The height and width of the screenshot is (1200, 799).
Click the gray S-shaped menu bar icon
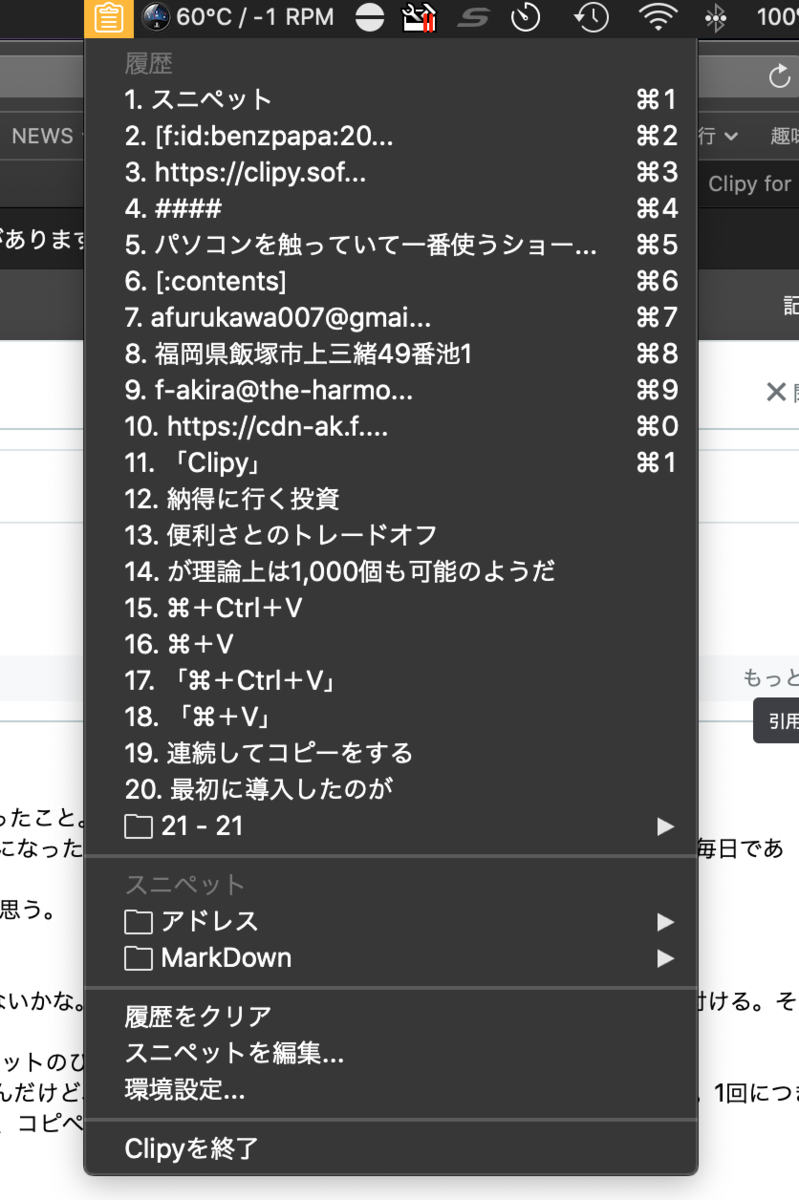[473, 17]
